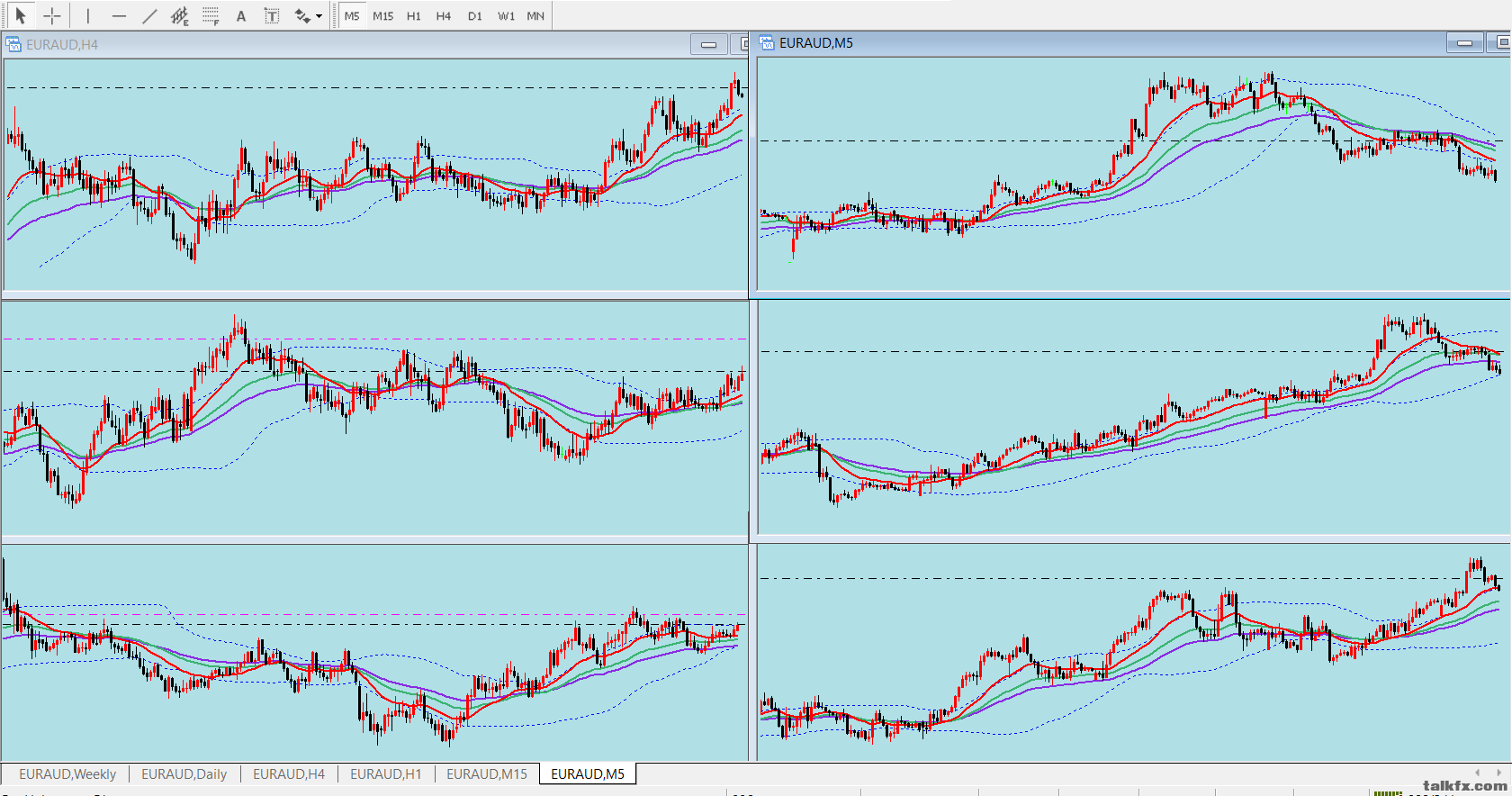Click the EURAUD,M5 chart window title bar
This screenshot has height=796, width=1512.
[1080, 43]
